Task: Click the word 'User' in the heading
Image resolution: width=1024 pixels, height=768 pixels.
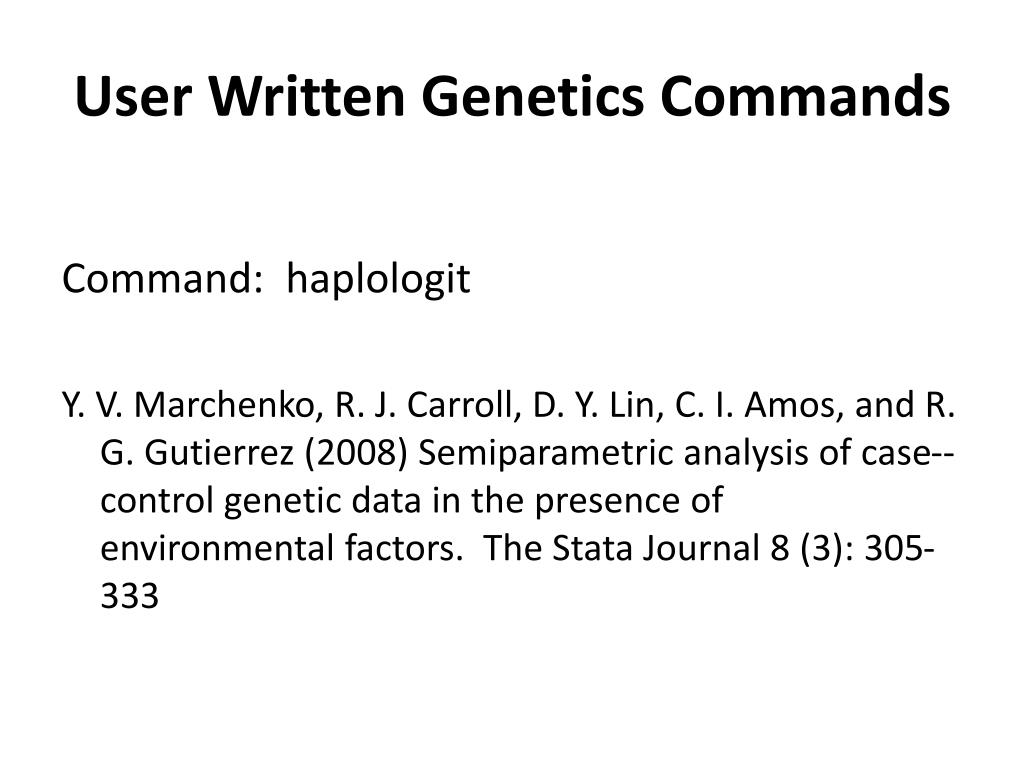Action: tap(133, 96)
